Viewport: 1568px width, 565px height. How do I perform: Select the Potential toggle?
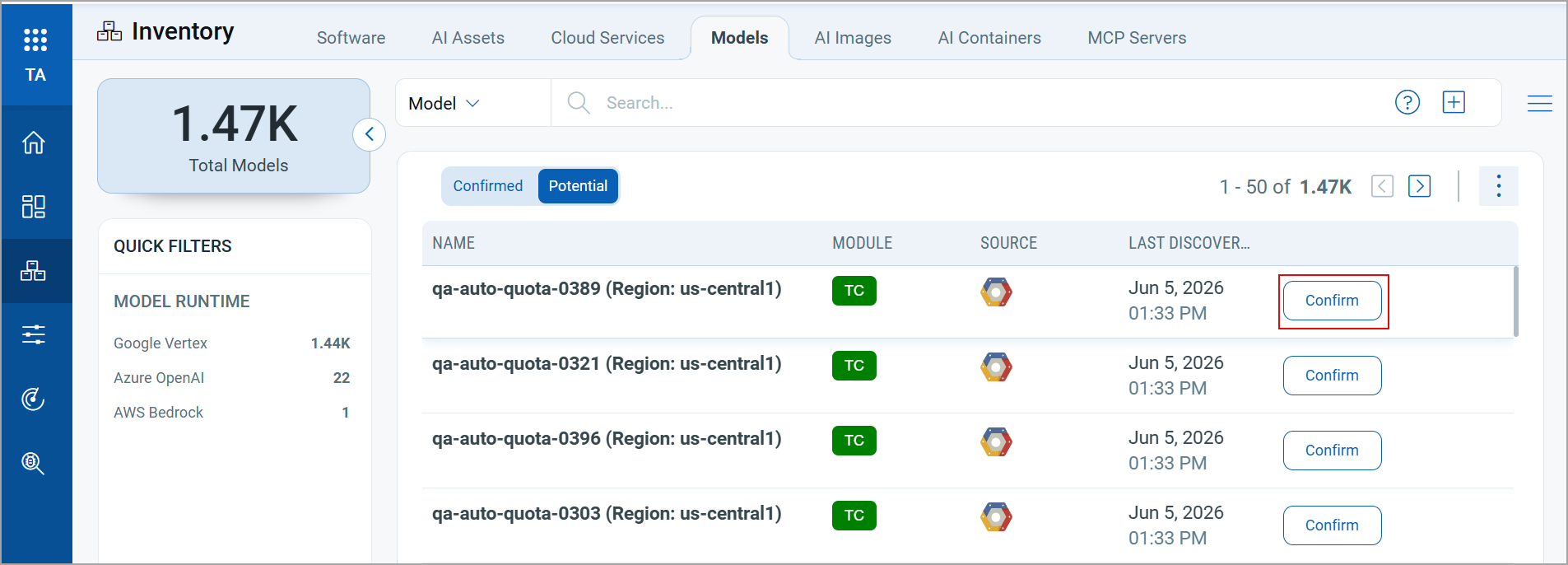(578, 186)
